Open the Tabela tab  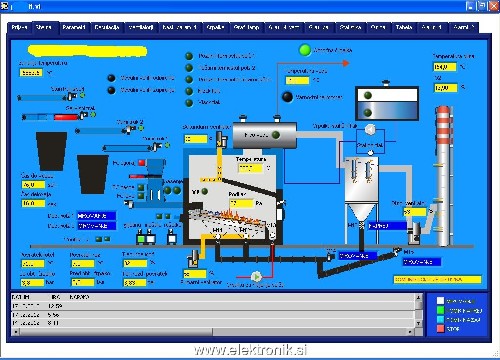(404, 27)
